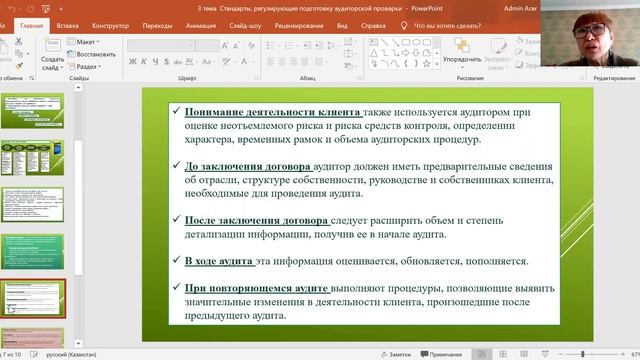This screenshot has height=360, width=640.
Task: Select the teal-colored slide thumbnail
Action: pyautogui.click(x=33, y=251)
